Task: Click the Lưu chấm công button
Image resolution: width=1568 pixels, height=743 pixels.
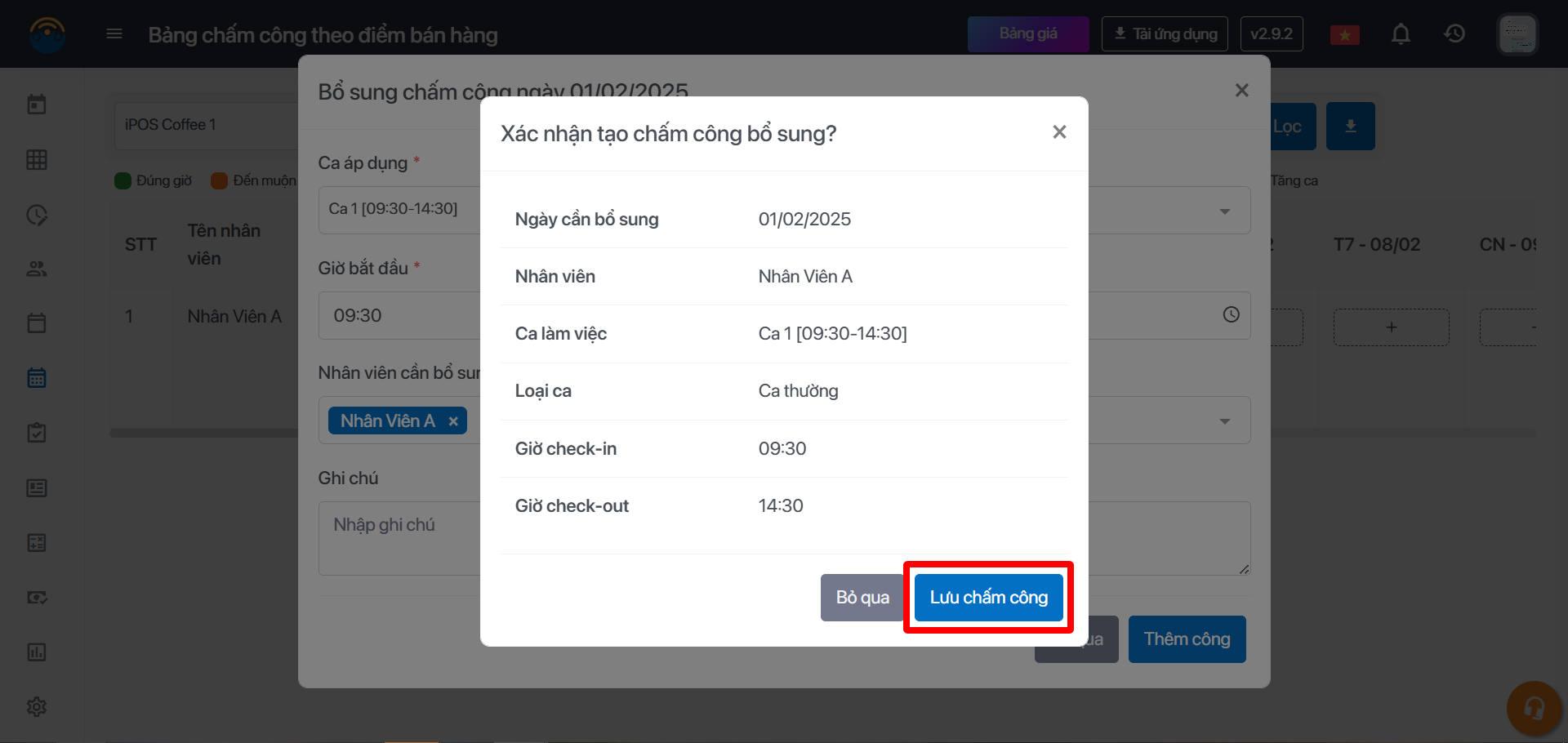Action: coord(988,598)
